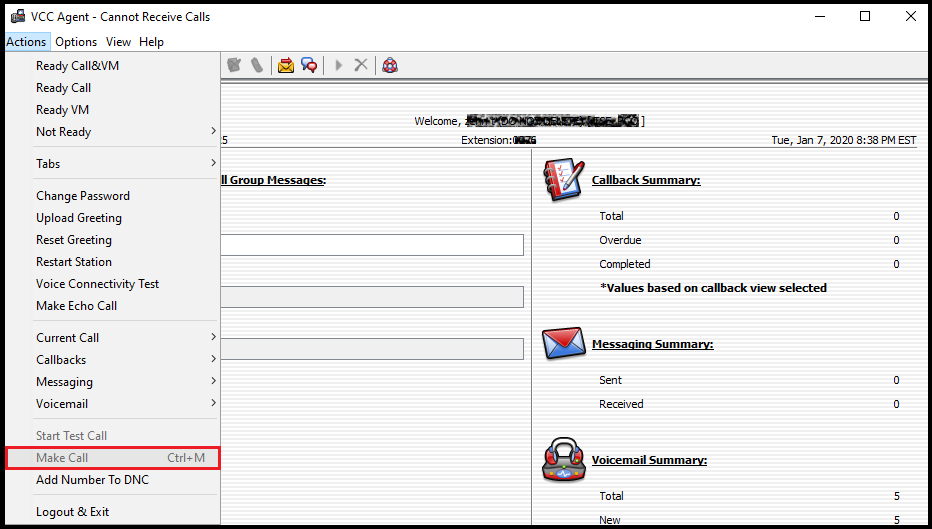Expand the Callbacks submenu
Viewport: 932px width, 529px height.
point(127,360)
